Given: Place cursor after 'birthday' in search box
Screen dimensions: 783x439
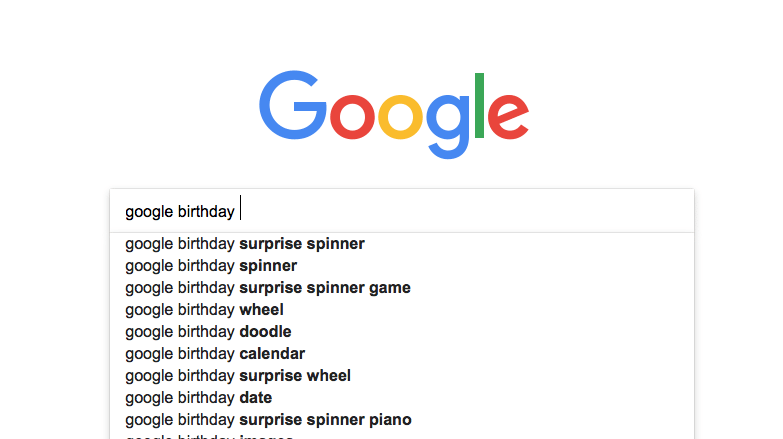Looking at the screenshot, I should point(238,211).
